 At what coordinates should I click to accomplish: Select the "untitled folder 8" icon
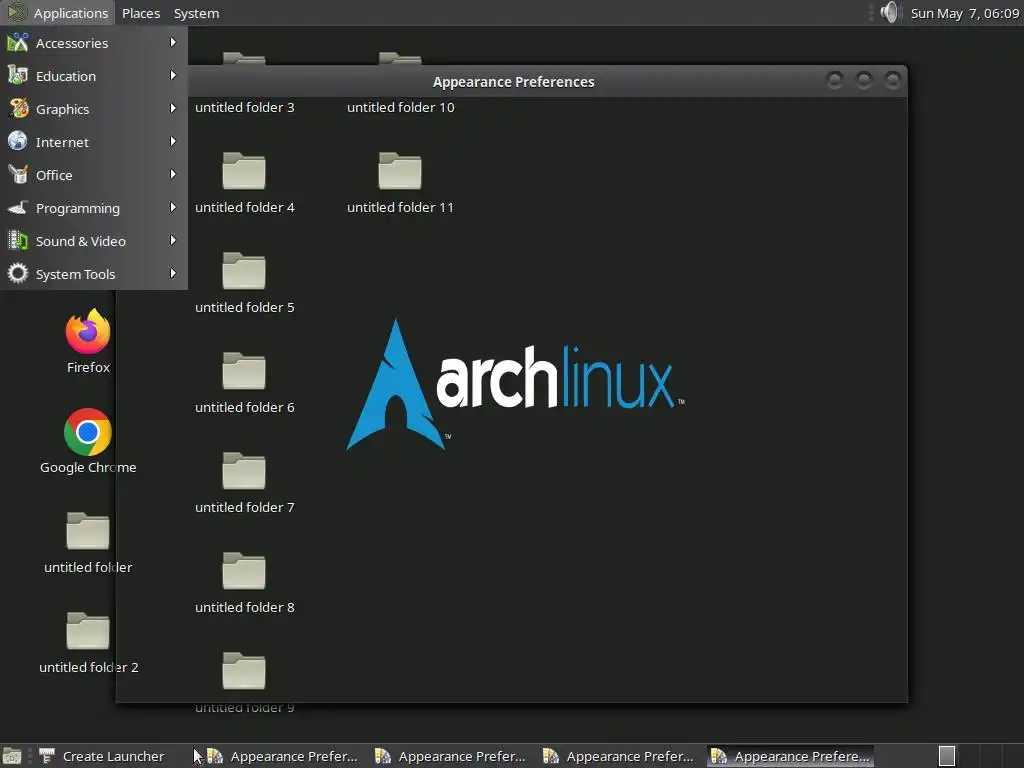(x=244, y=571)
